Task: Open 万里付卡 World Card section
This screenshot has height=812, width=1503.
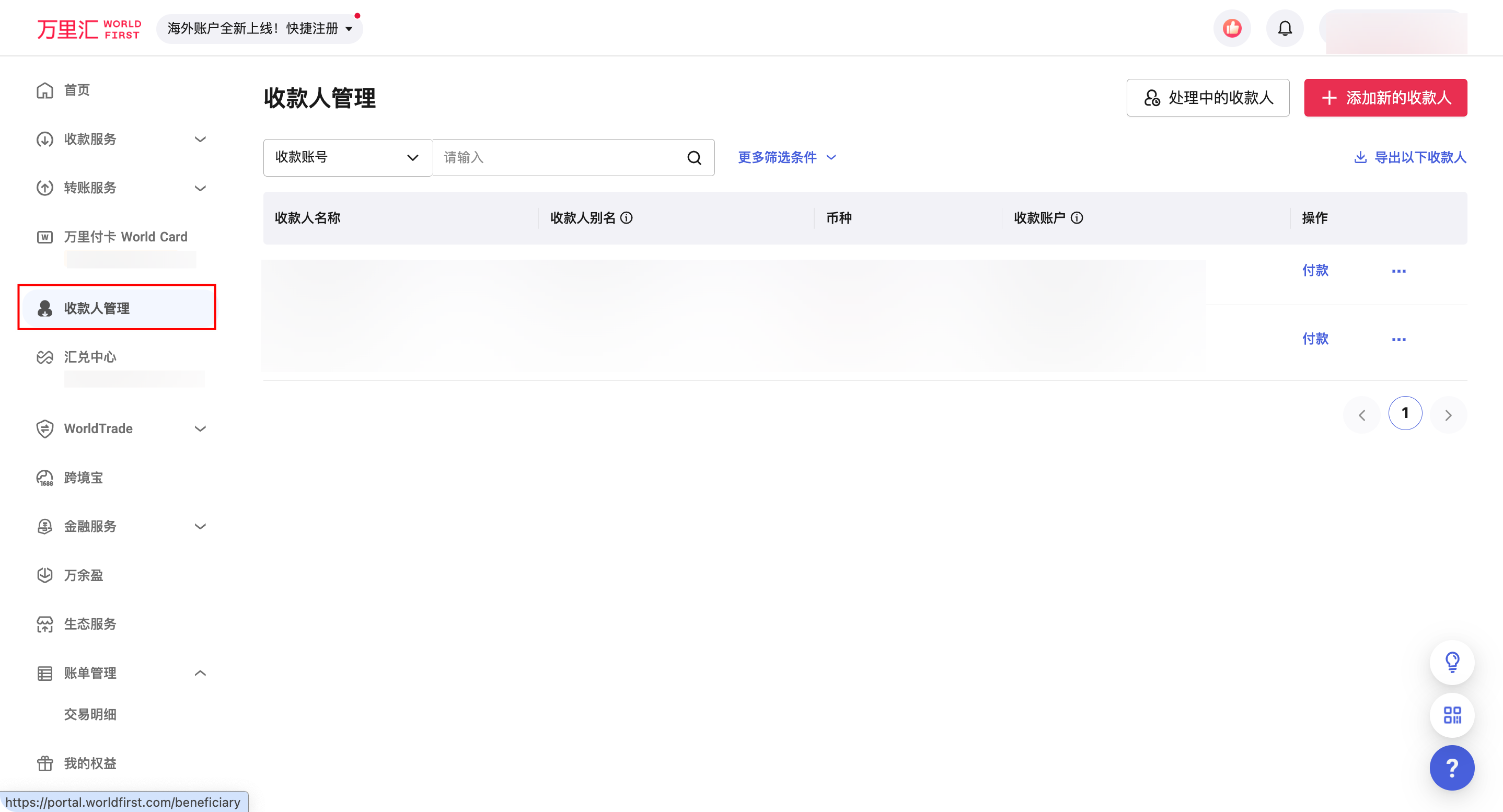Action: coord(45,237)
